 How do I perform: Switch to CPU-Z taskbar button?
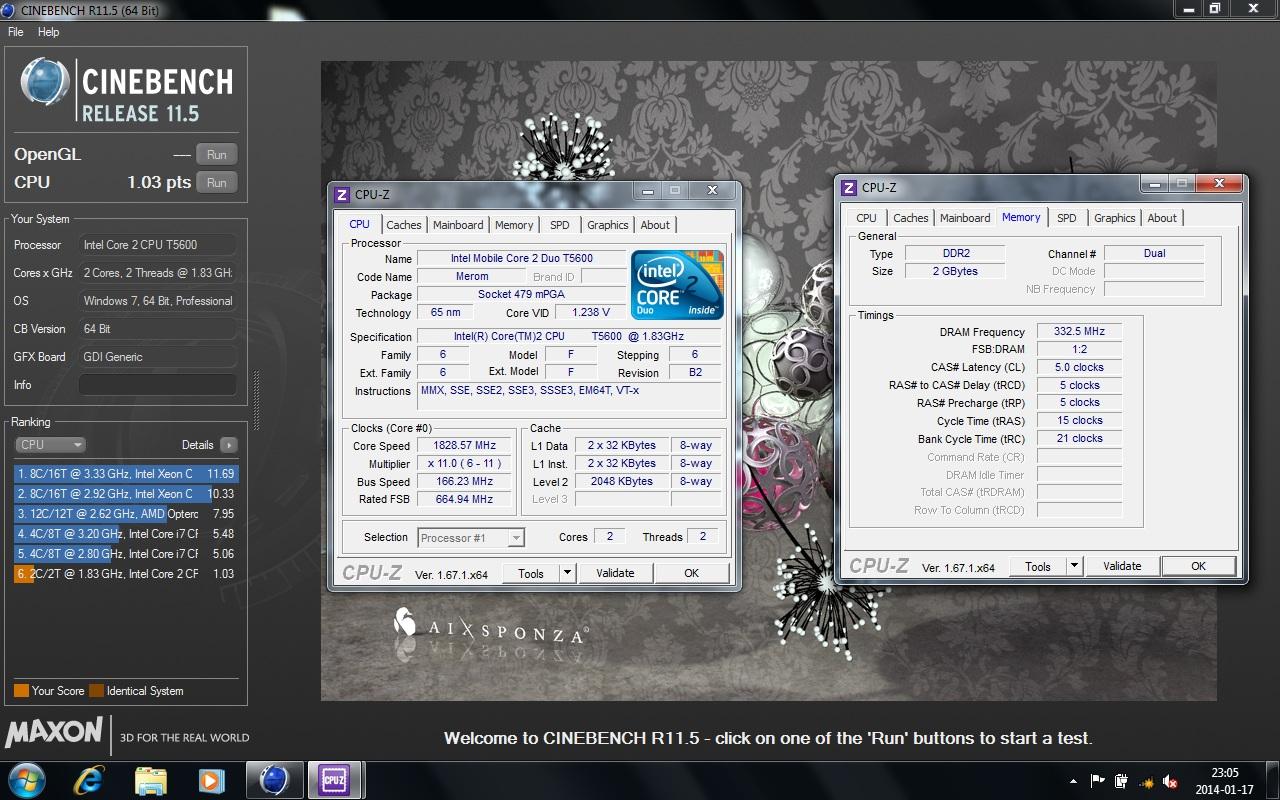click(334, 779)
